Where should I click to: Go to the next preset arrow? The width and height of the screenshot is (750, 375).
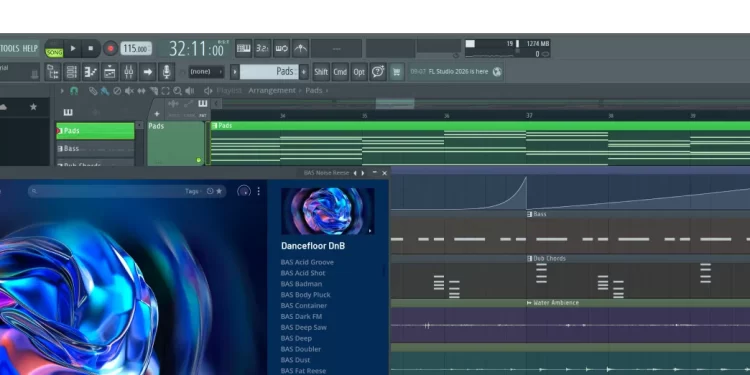click(x=363, y=173)
